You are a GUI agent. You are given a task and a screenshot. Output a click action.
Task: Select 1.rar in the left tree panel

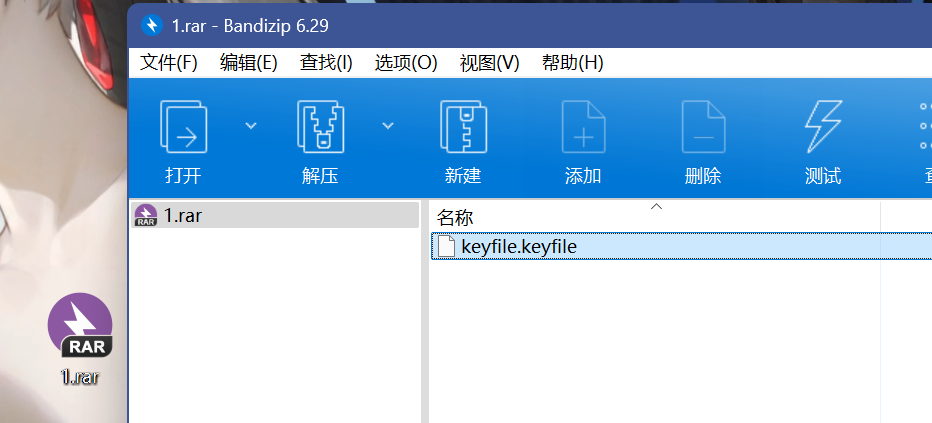tap(182, 215)
